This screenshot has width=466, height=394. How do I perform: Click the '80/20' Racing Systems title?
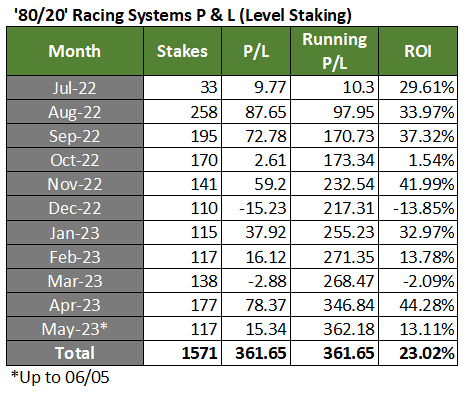(183, 15)
